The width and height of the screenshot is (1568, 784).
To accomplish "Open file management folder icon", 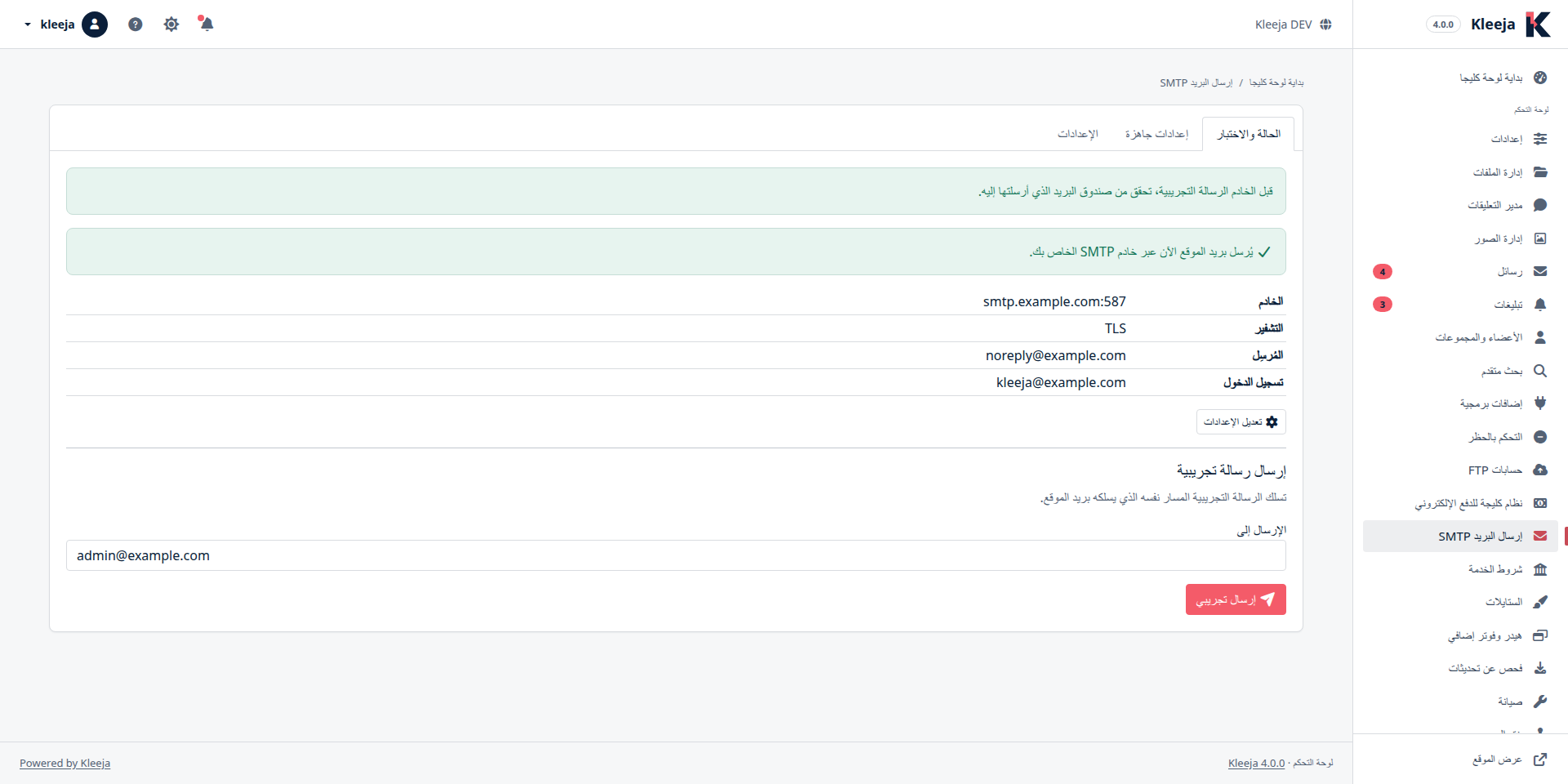I will (x=1540, y=172).
